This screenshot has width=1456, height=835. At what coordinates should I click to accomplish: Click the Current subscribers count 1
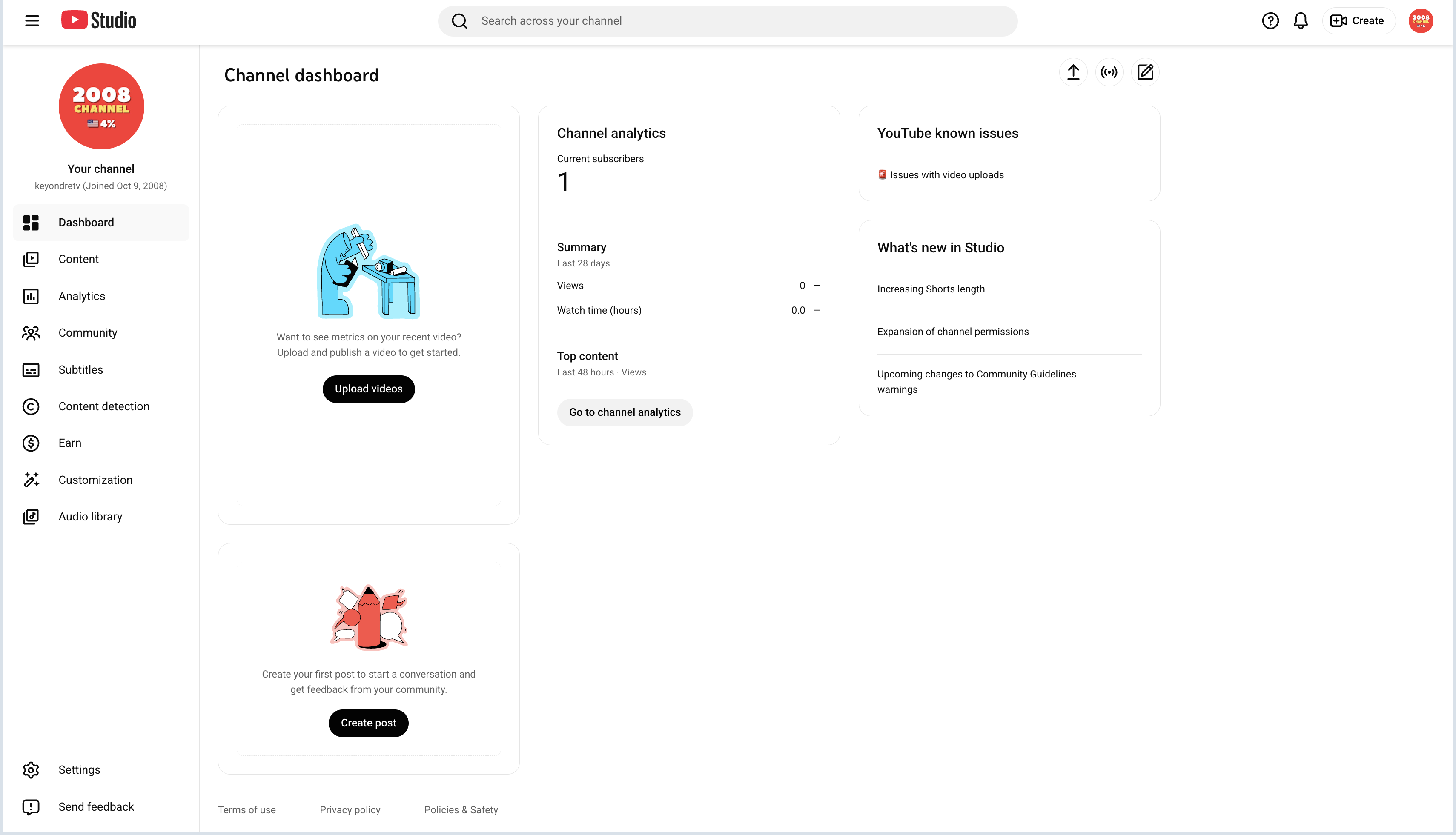[x=563, y=183]
